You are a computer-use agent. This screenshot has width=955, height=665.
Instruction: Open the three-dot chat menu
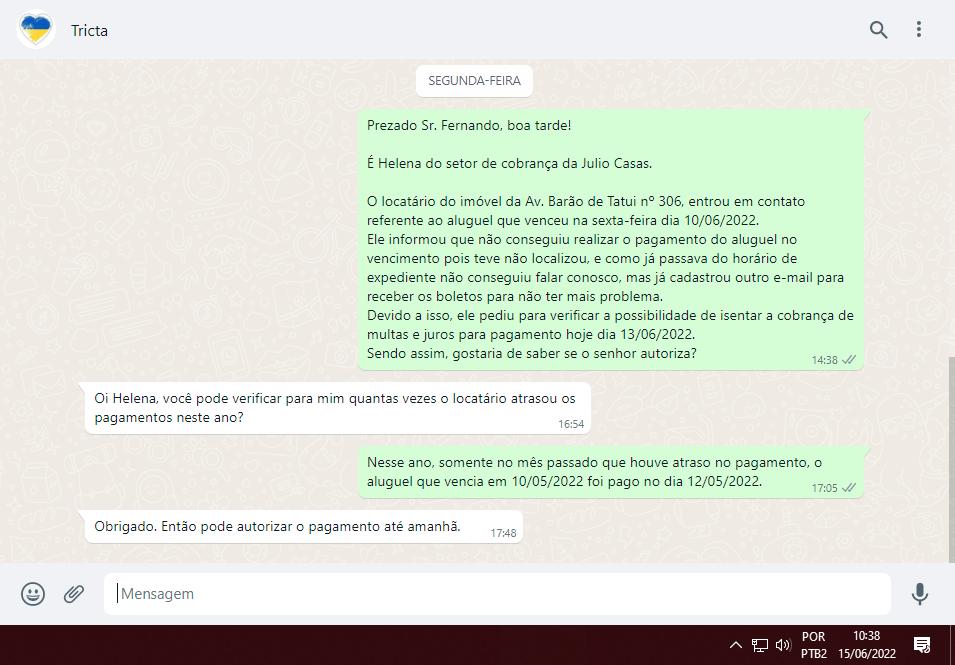[x=919, y=30]
